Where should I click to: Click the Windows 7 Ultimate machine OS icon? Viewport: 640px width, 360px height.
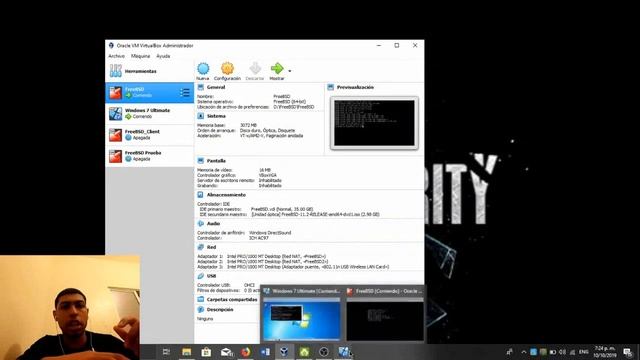coord(116,114)
